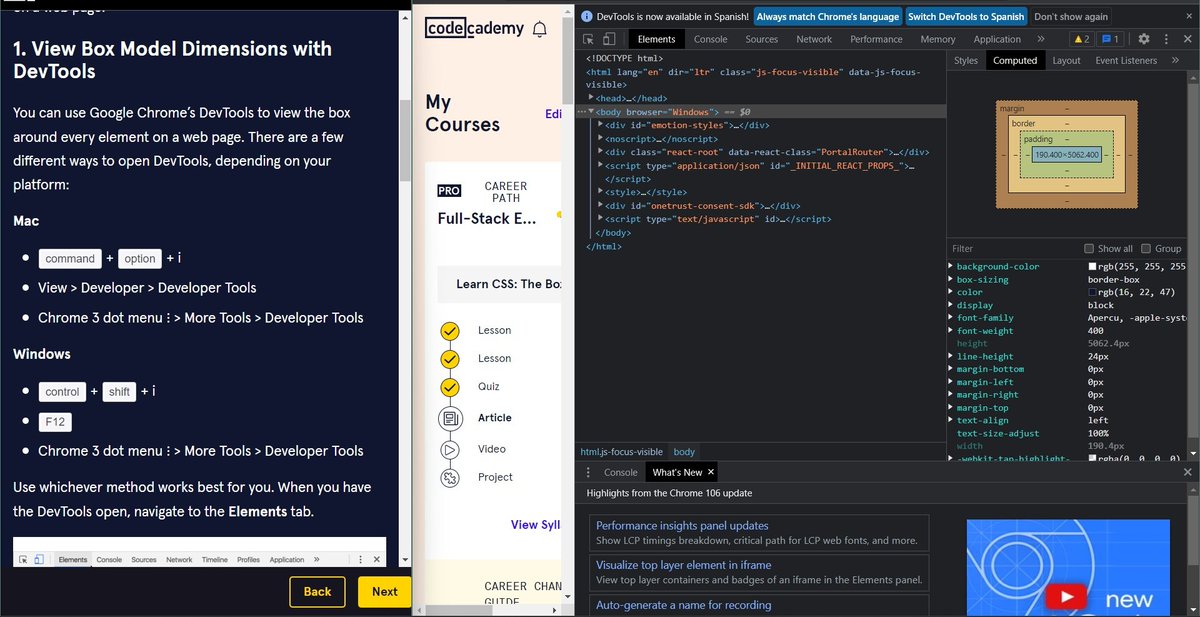Select the body breadcrumb item
The image size is (1200, 617).
(x=684, y=452)
